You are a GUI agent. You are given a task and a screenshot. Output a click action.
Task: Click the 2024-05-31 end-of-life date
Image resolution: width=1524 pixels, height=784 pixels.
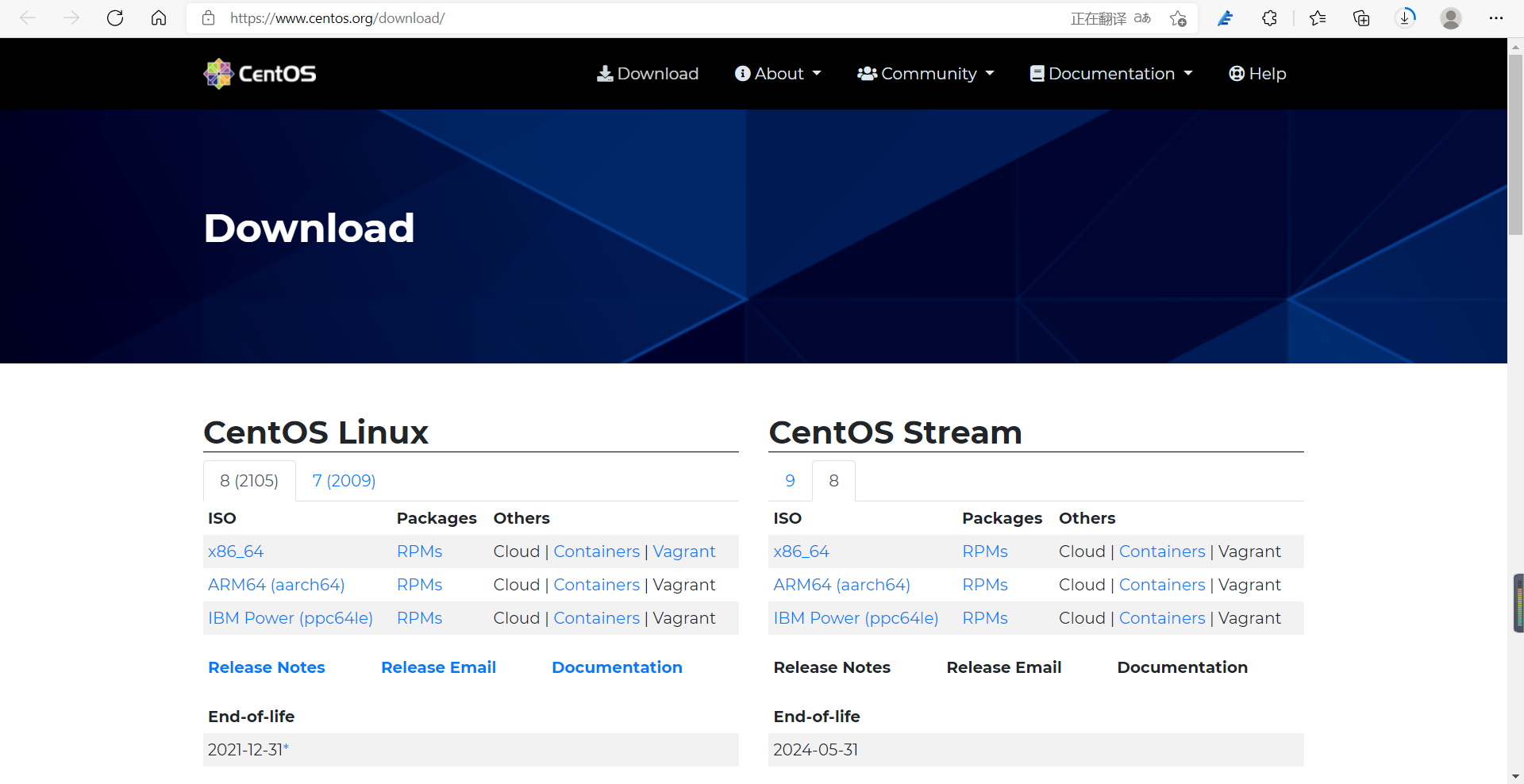(815, 750)
